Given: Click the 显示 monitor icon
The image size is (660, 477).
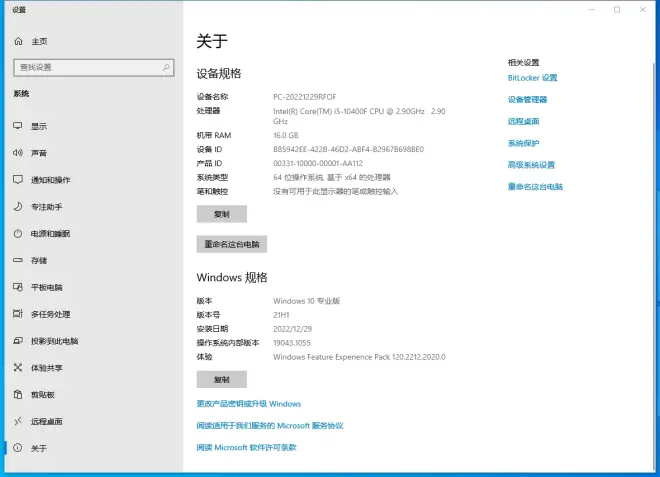Looking at the screenshot, I should point(18,126).
